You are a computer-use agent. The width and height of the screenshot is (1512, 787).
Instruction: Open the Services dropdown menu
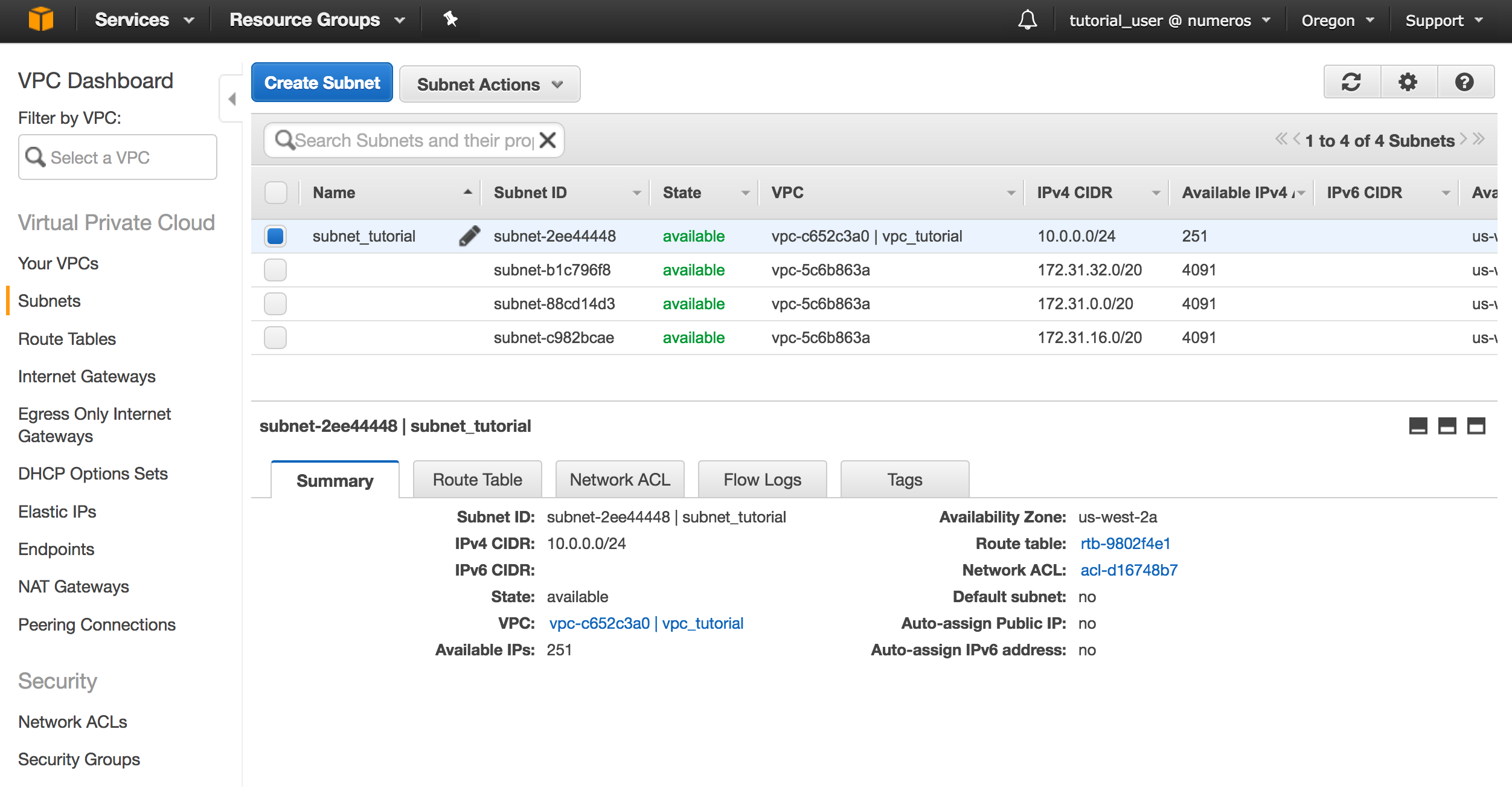coord(144,20)
